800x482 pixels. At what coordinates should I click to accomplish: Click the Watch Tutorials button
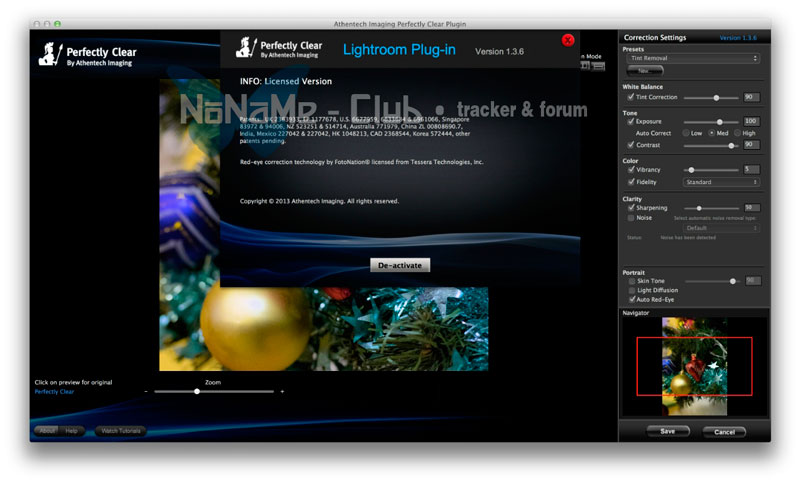[120, 431]
